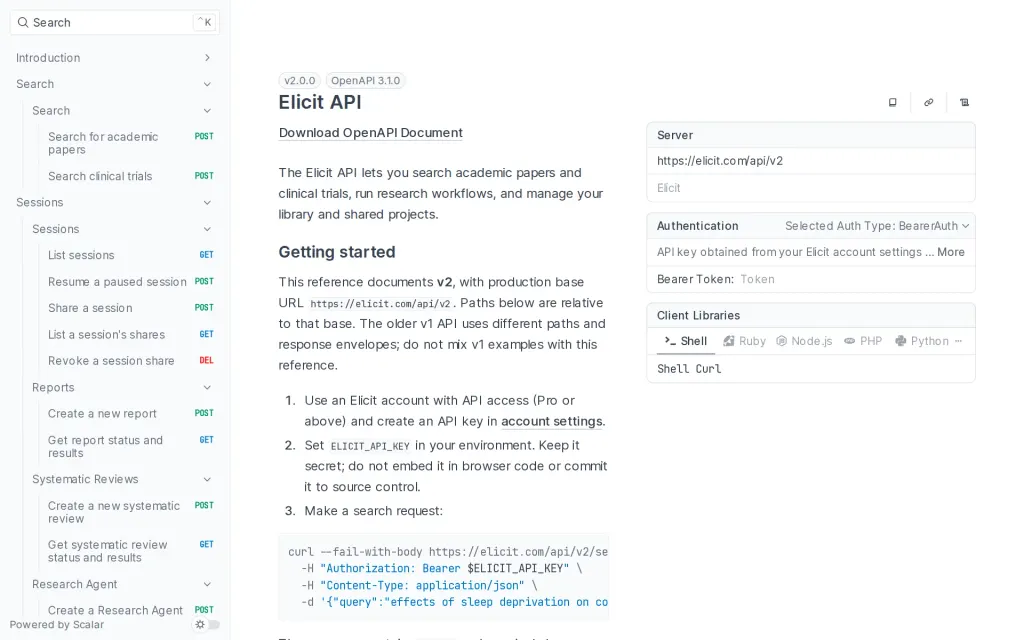Click the OpenAPI 3.1.0 badge
The image size is (1024, 640).
tap(365, 81)
